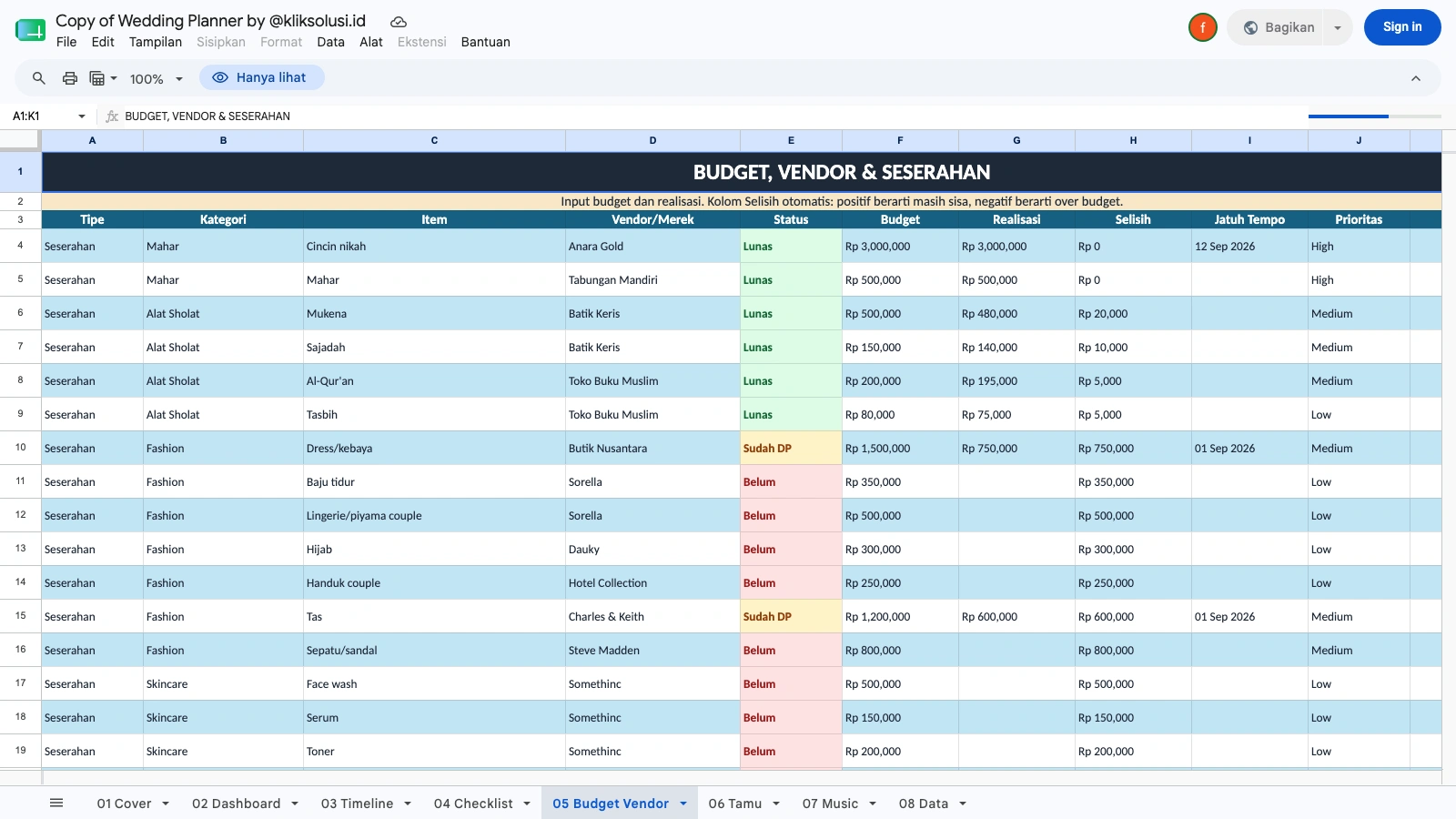Click the Lingerie/piyama couple item cell
Screen dimensions: 1456x819
[x=434, y=516]
